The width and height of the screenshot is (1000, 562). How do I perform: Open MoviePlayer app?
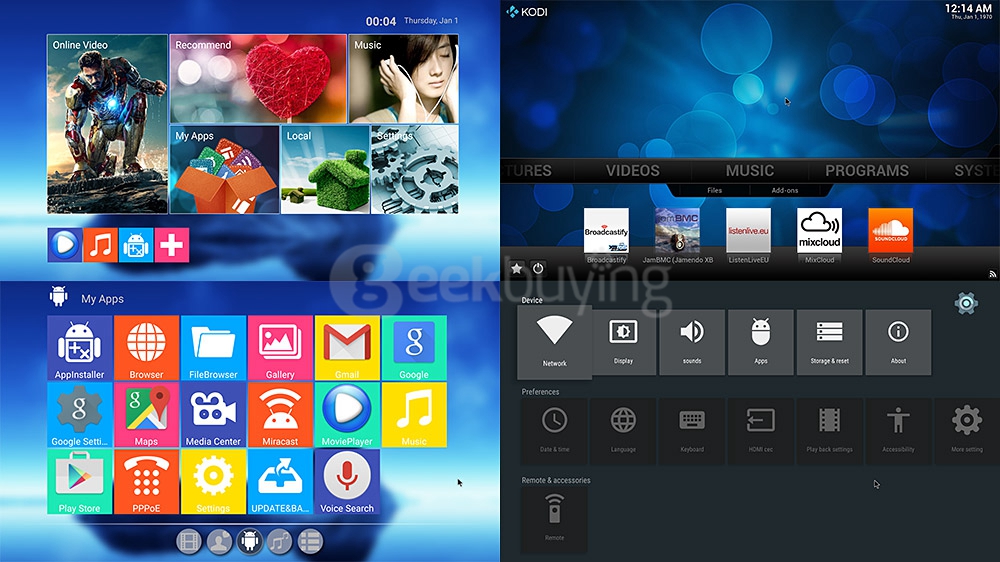pyautogui.click(x=348, y=415)
